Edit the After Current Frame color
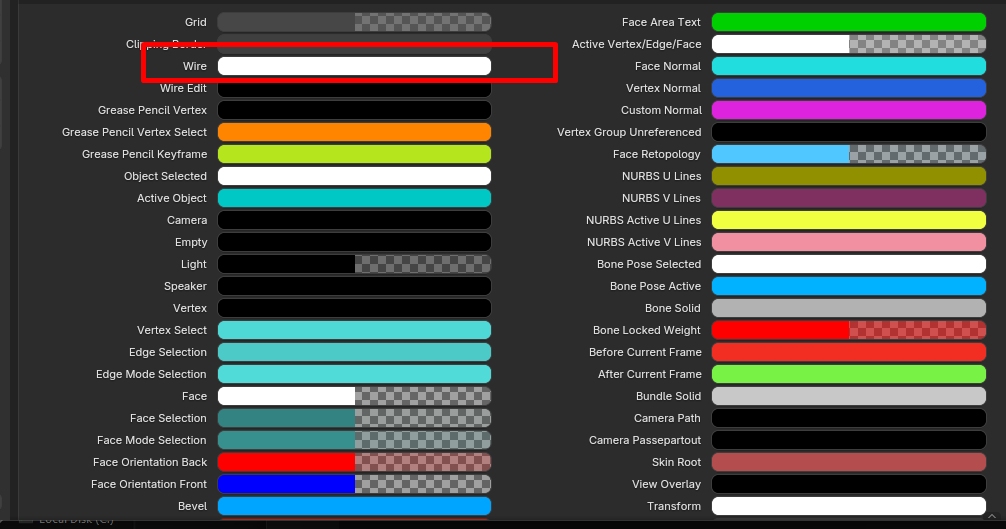This screenshot has width=1006, height=529. coord(849,374)
